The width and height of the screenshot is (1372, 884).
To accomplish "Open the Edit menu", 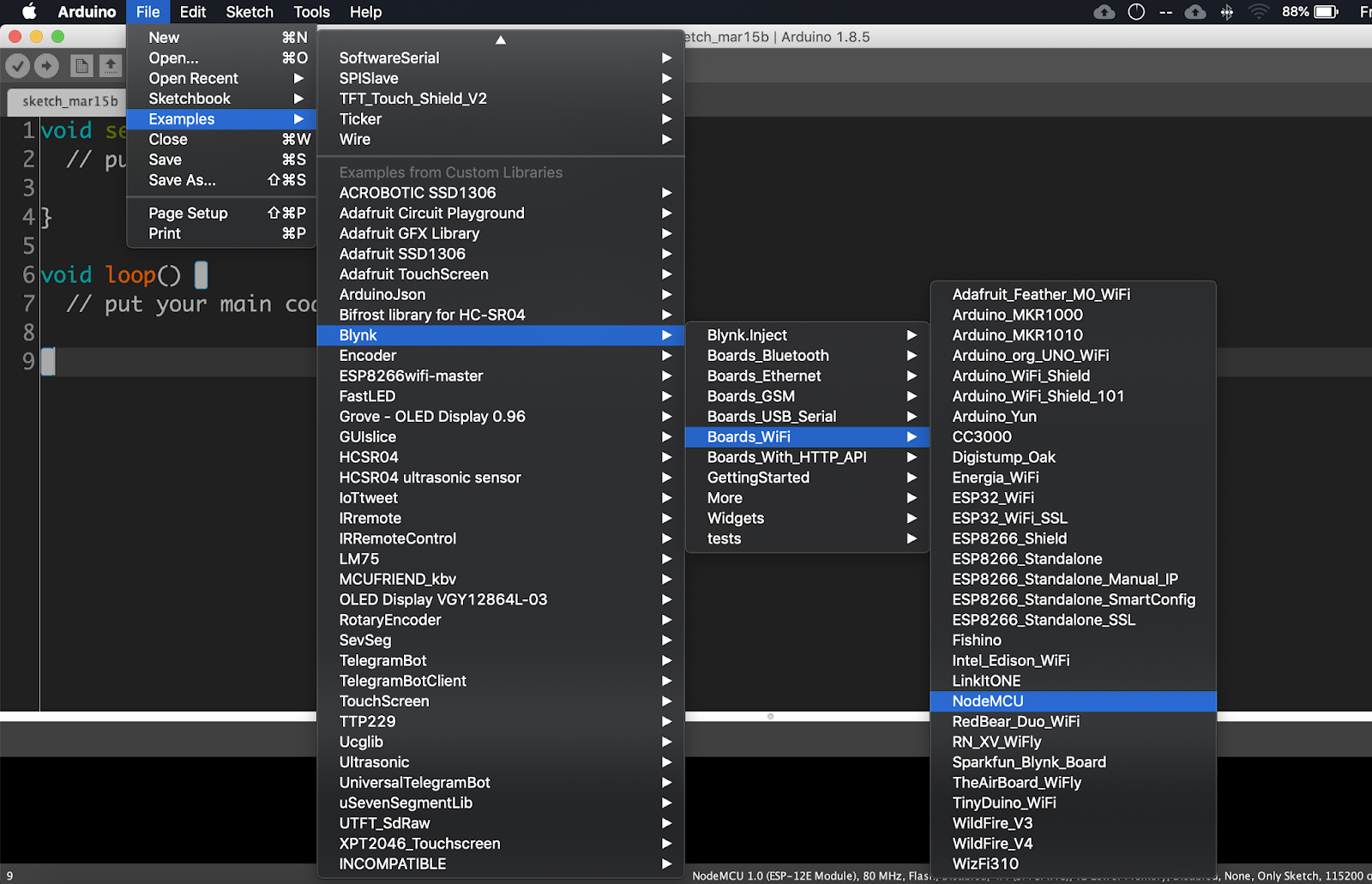I will pyautogui.click(x=193, y=12).
